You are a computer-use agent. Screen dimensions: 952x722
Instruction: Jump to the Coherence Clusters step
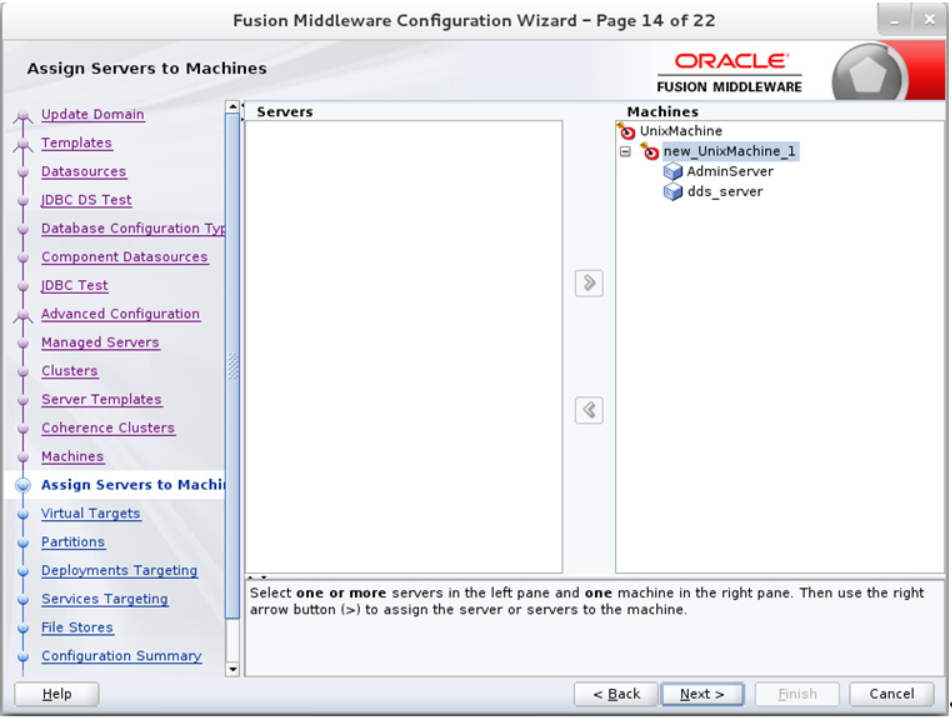(108, 428)
